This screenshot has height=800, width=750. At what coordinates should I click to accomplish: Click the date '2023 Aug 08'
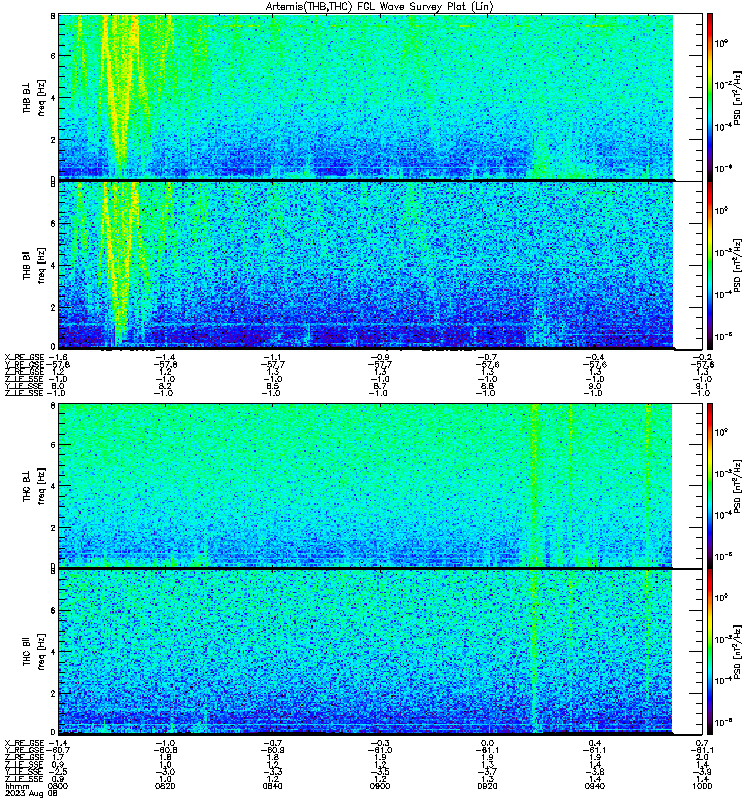click(x=31, y=793)
